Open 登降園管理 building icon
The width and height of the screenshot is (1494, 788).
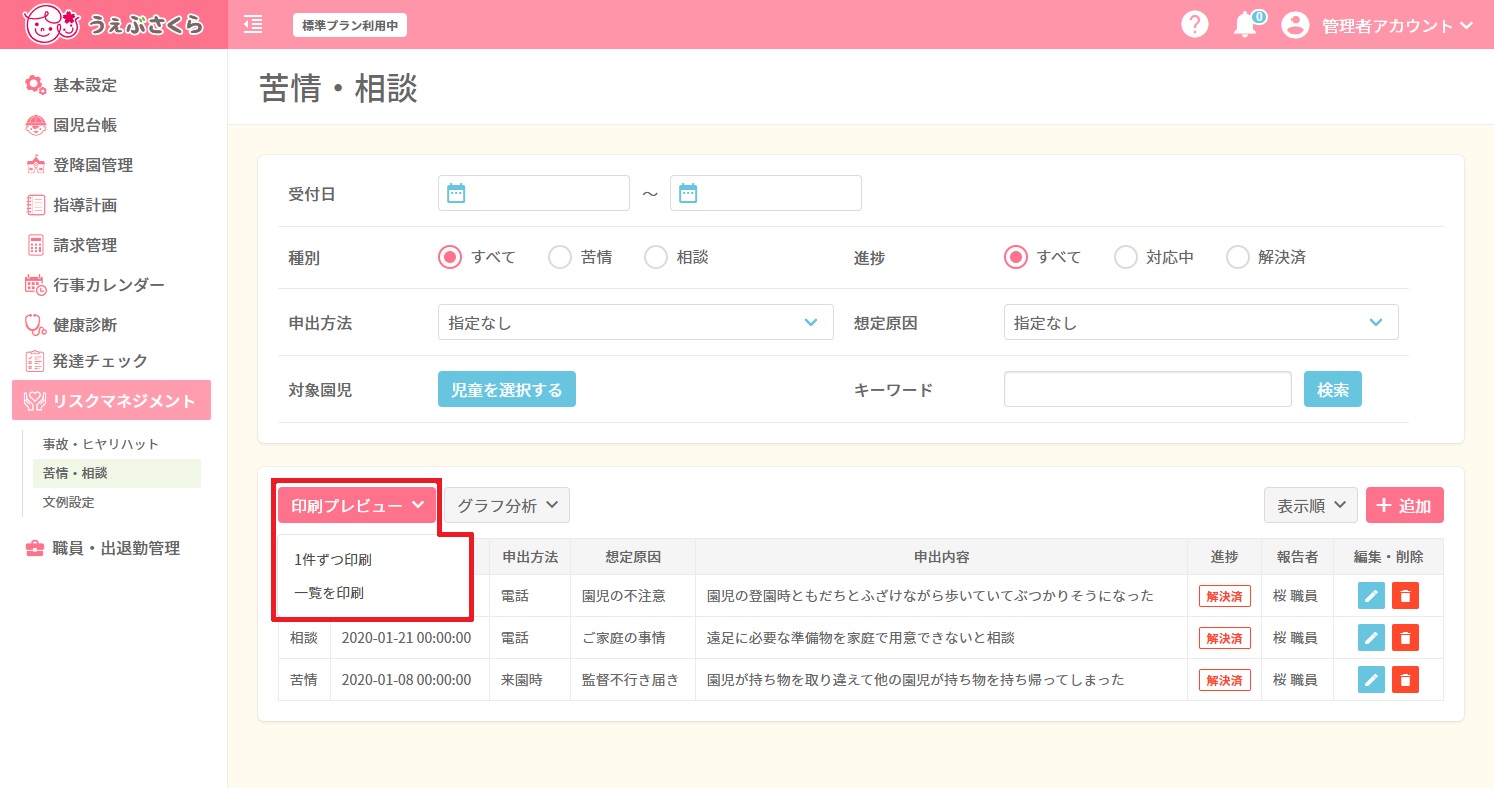[x=35, y=165]
